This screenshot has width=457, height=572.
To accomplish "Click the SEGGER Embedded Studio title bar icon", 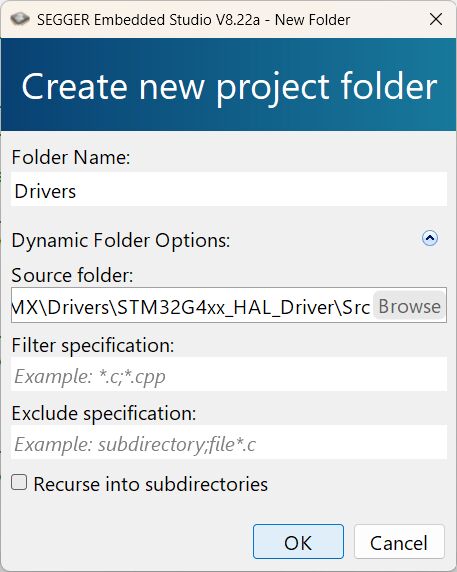I will tap(20, 19).
